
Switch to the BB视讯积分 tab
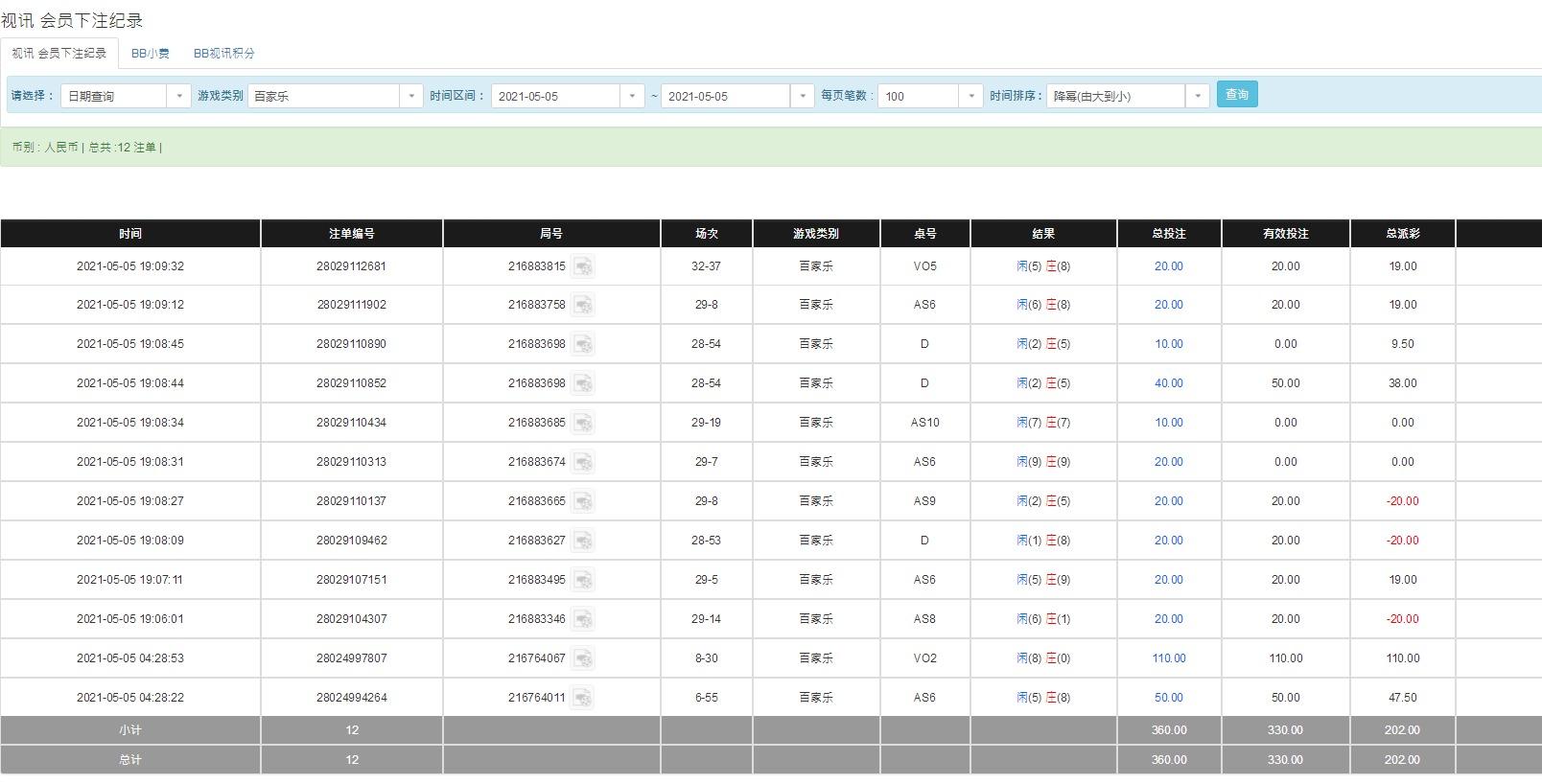(x=223, y=54)
